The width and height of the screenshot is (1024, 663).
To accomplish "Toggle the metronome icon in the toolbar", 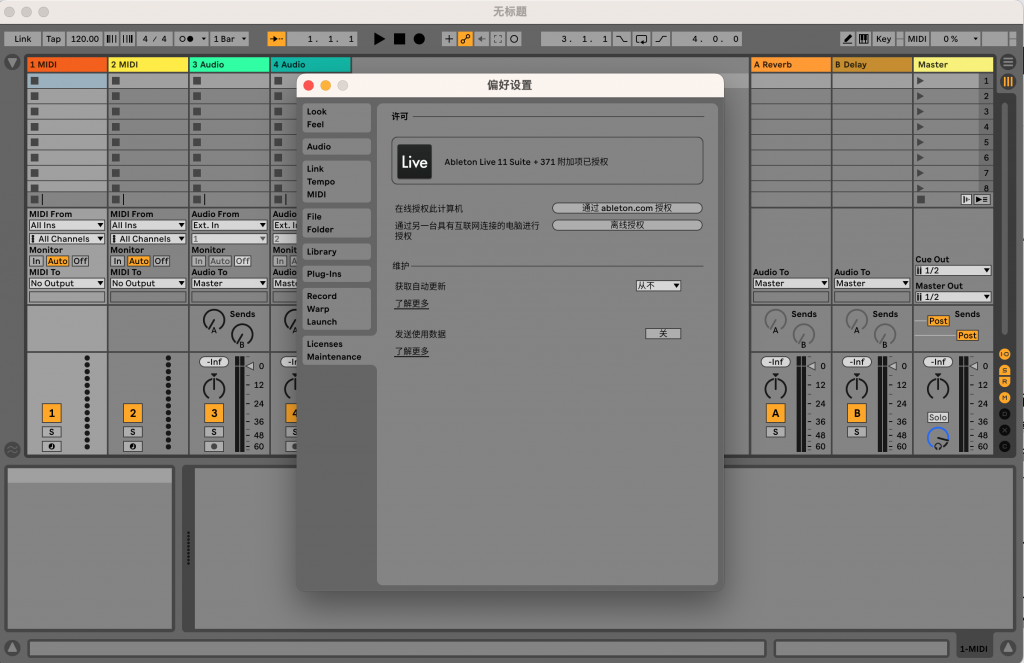I will (185, 38).
